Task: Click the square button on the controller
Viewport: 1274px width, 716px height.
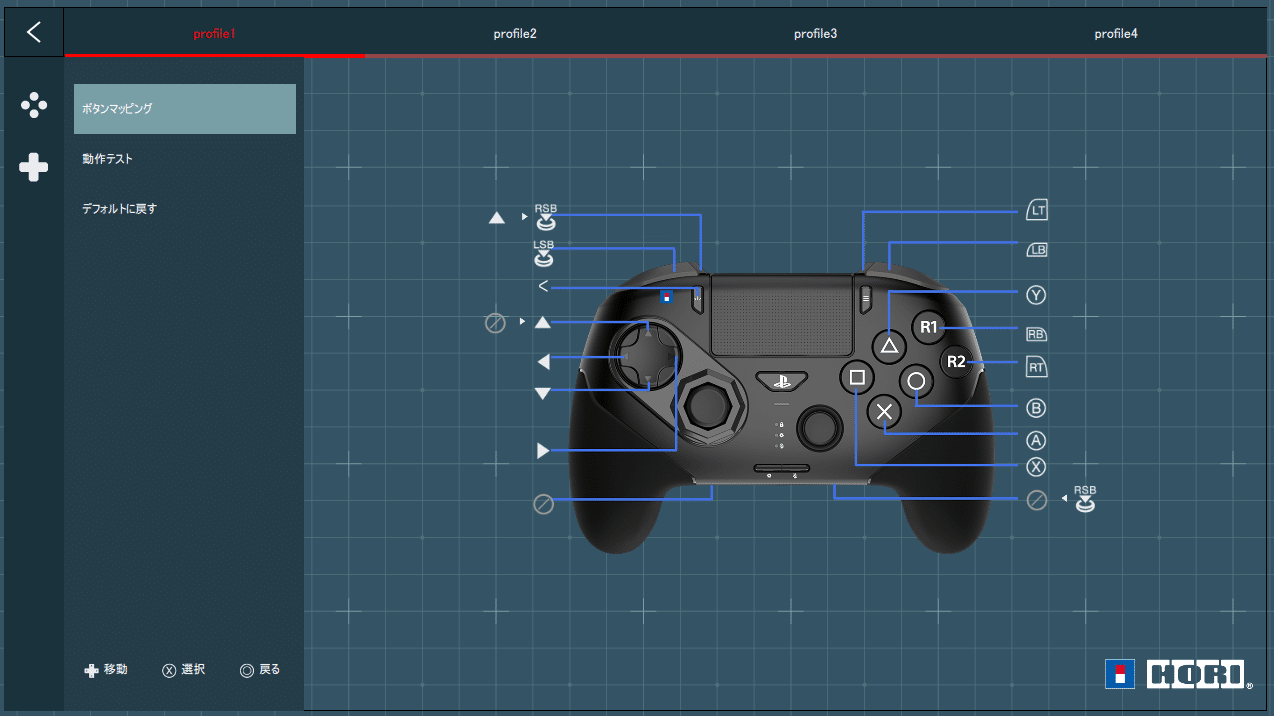Action: pos(856,378)
